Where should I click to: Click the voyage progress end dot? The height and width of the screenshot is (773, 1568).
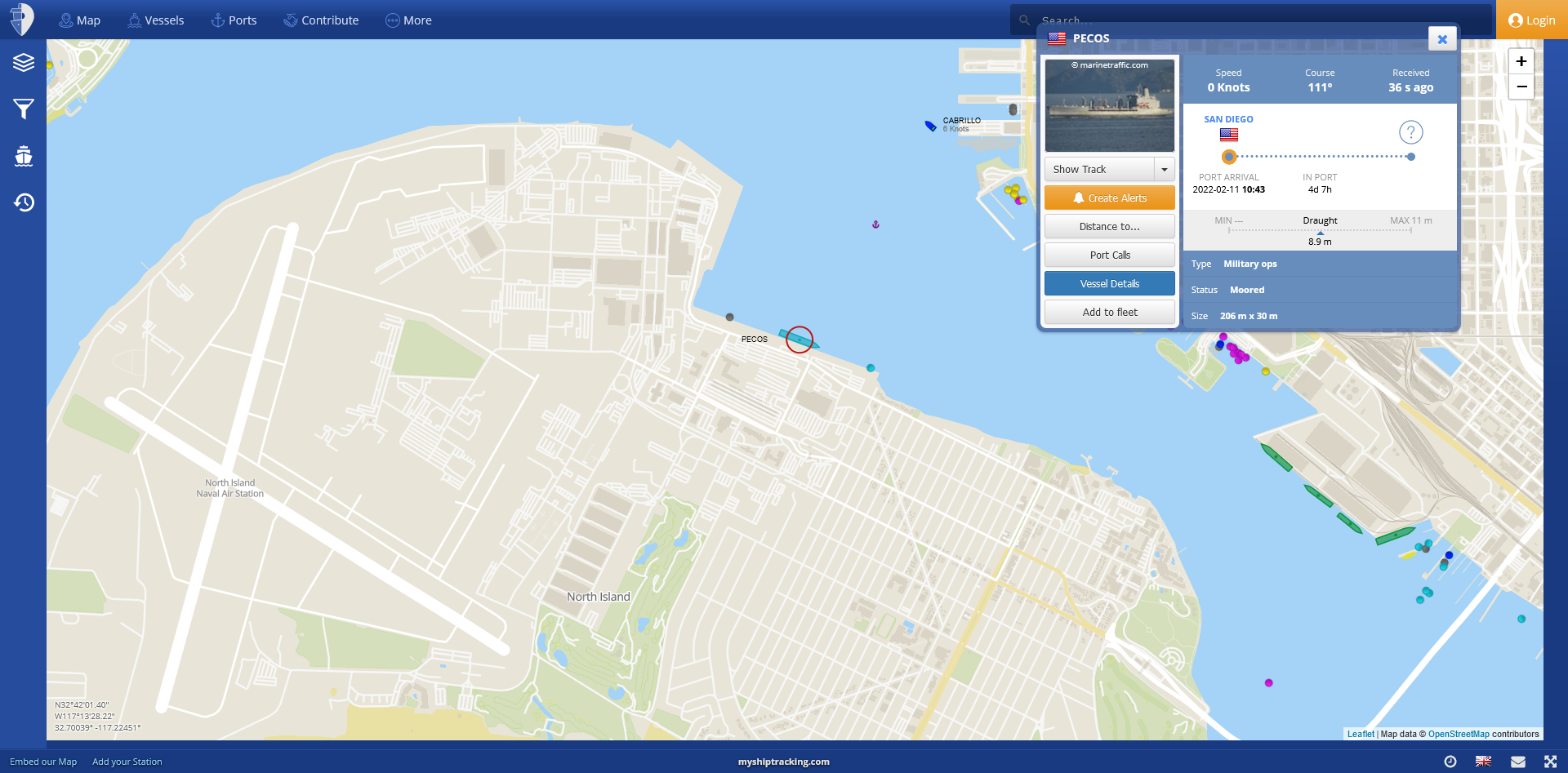point(1410,157)
